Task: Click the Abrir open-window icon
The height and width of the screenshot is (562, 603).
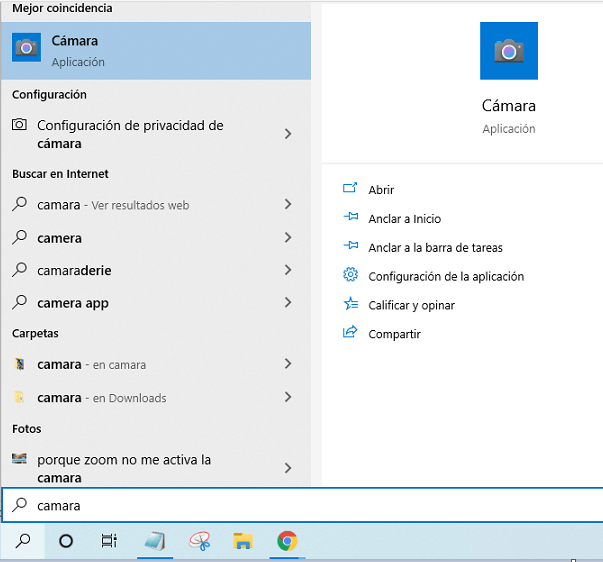Action: (350, 188)
